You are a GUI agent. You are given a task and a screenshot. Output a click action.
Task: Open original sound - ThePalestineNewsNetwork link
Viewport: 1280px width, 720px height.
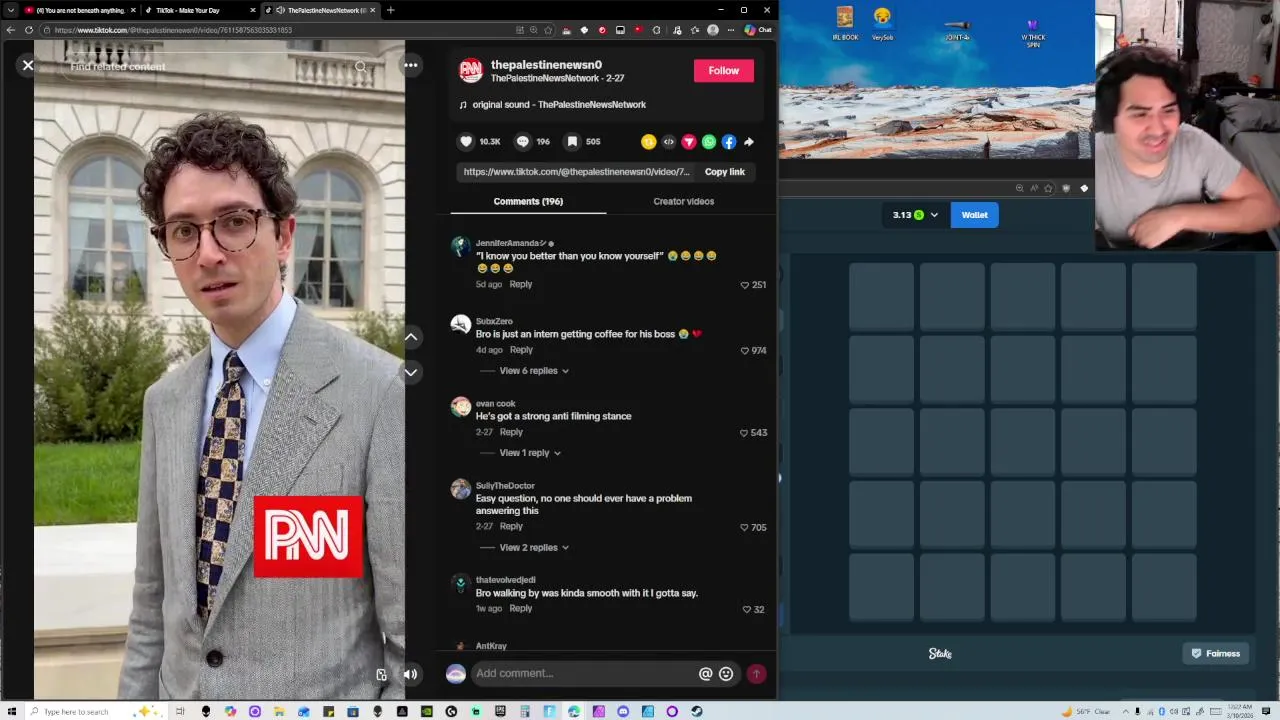coord(559,104)
